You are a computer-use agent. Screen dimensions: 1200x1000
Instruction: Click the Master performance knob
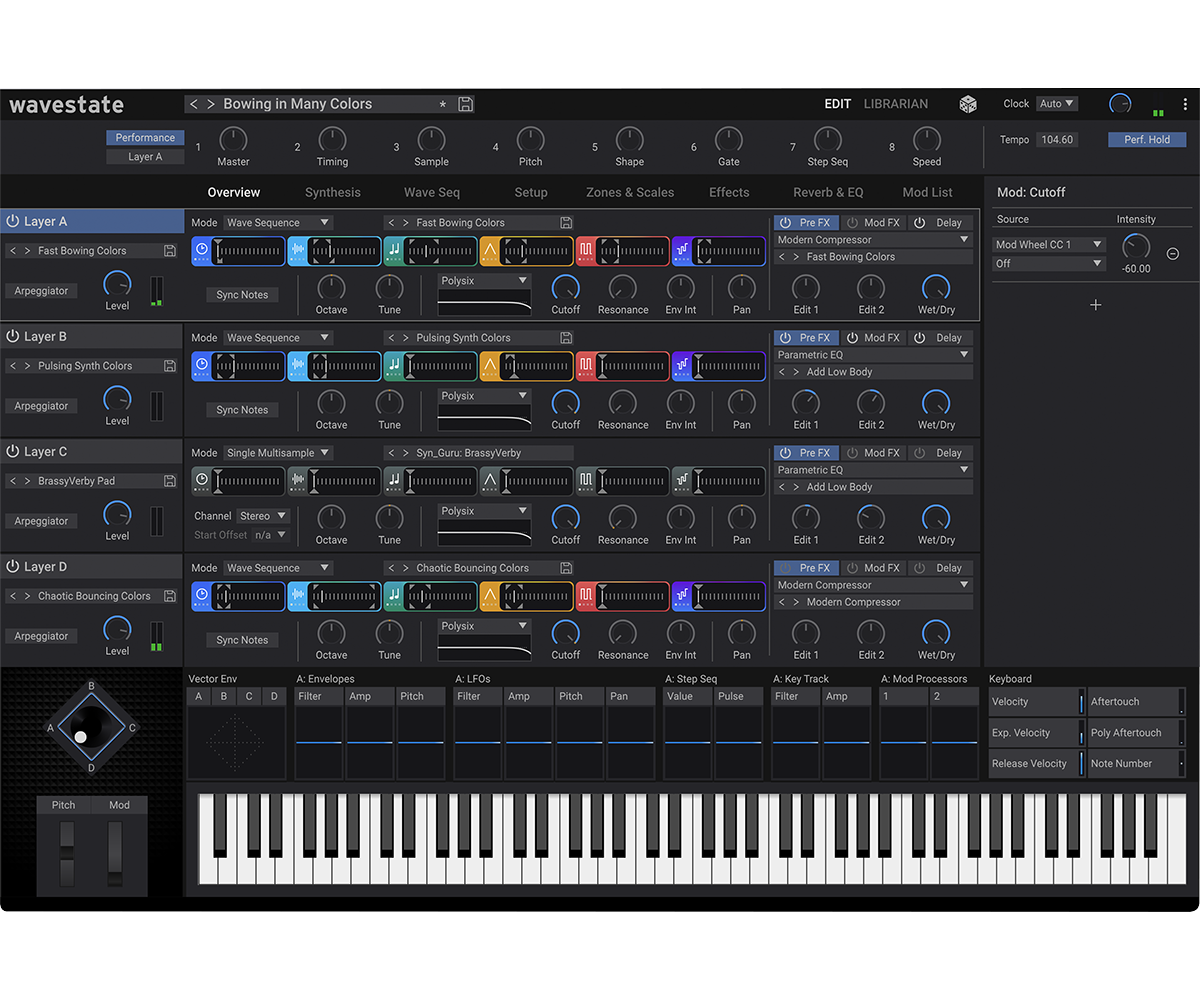[233, 140]
